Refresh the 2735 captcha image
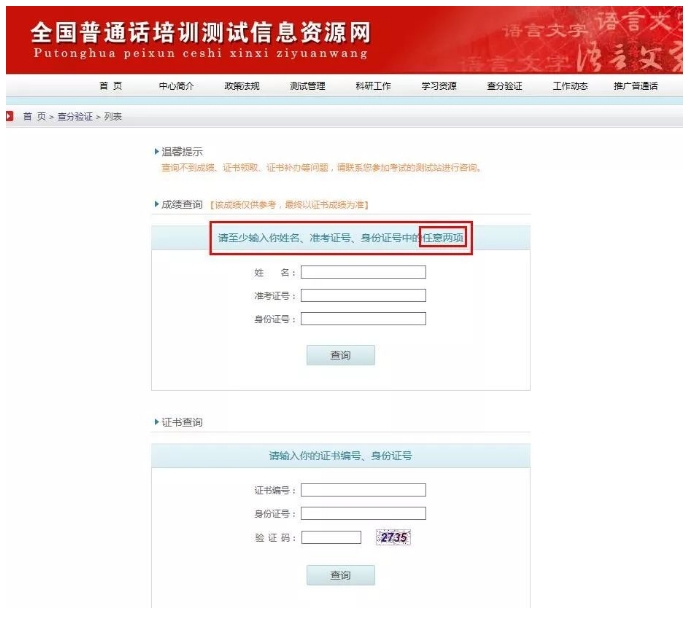The height and width of the screenshot is (621, 690). [x=393, y=537]
